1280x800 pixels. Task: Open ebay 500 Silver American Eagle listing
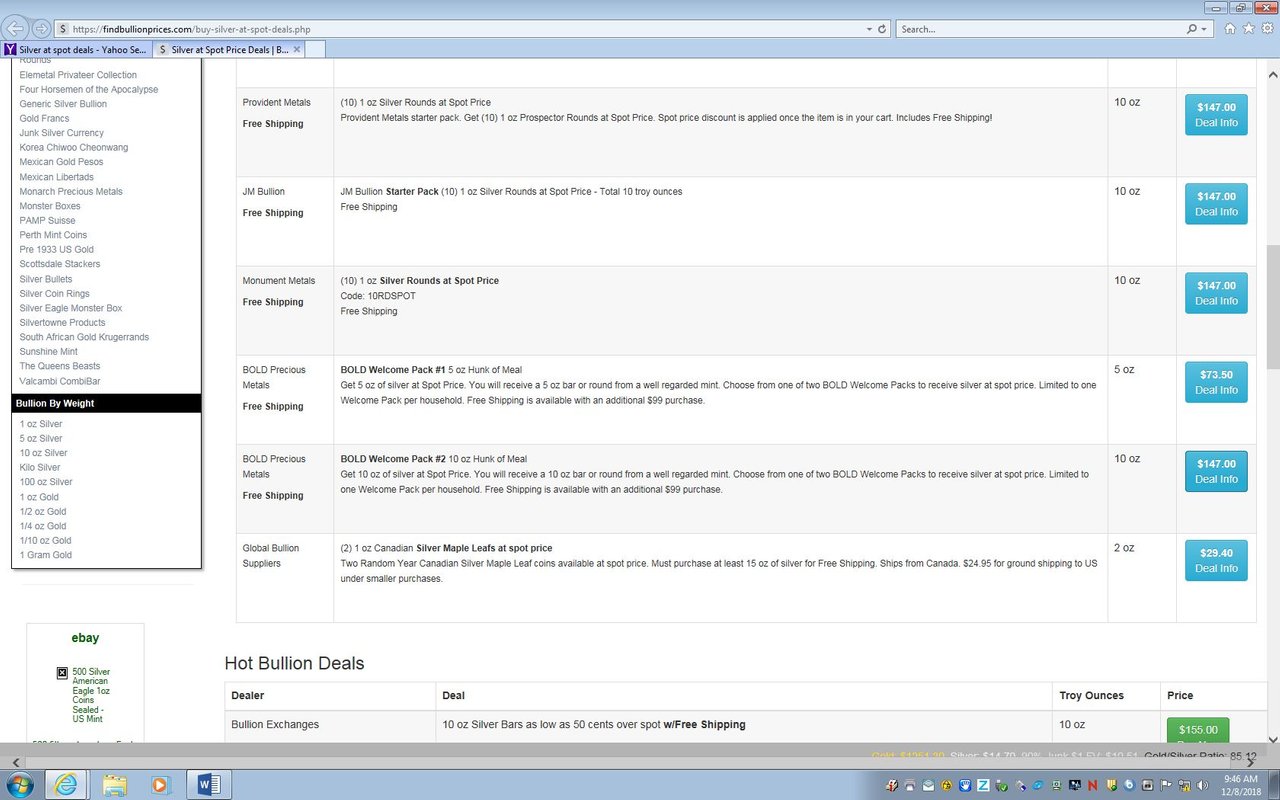[91, 695]
